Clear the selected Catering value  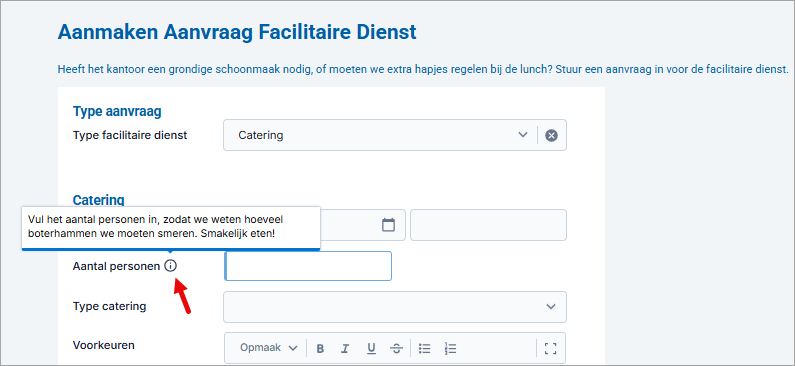point(551,135)
